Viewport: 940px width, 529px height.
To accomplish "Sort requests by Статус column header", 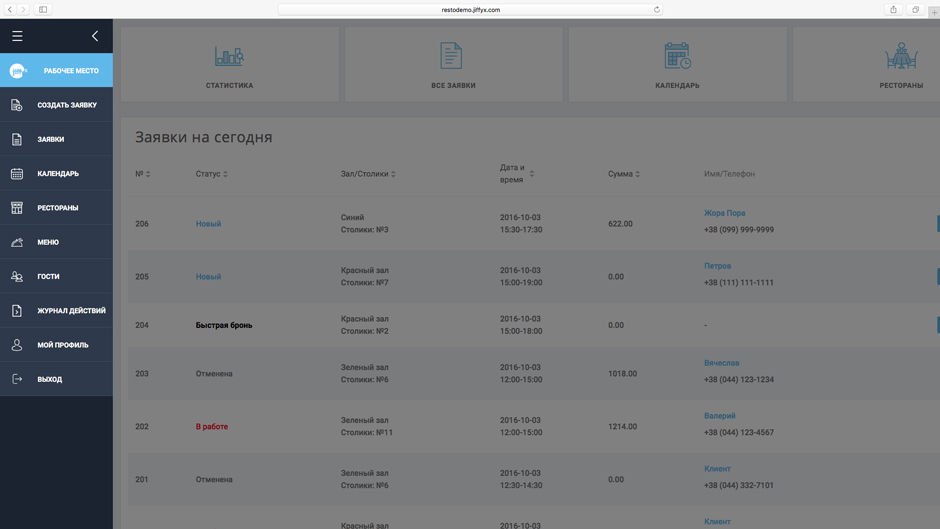I will 211,174.
